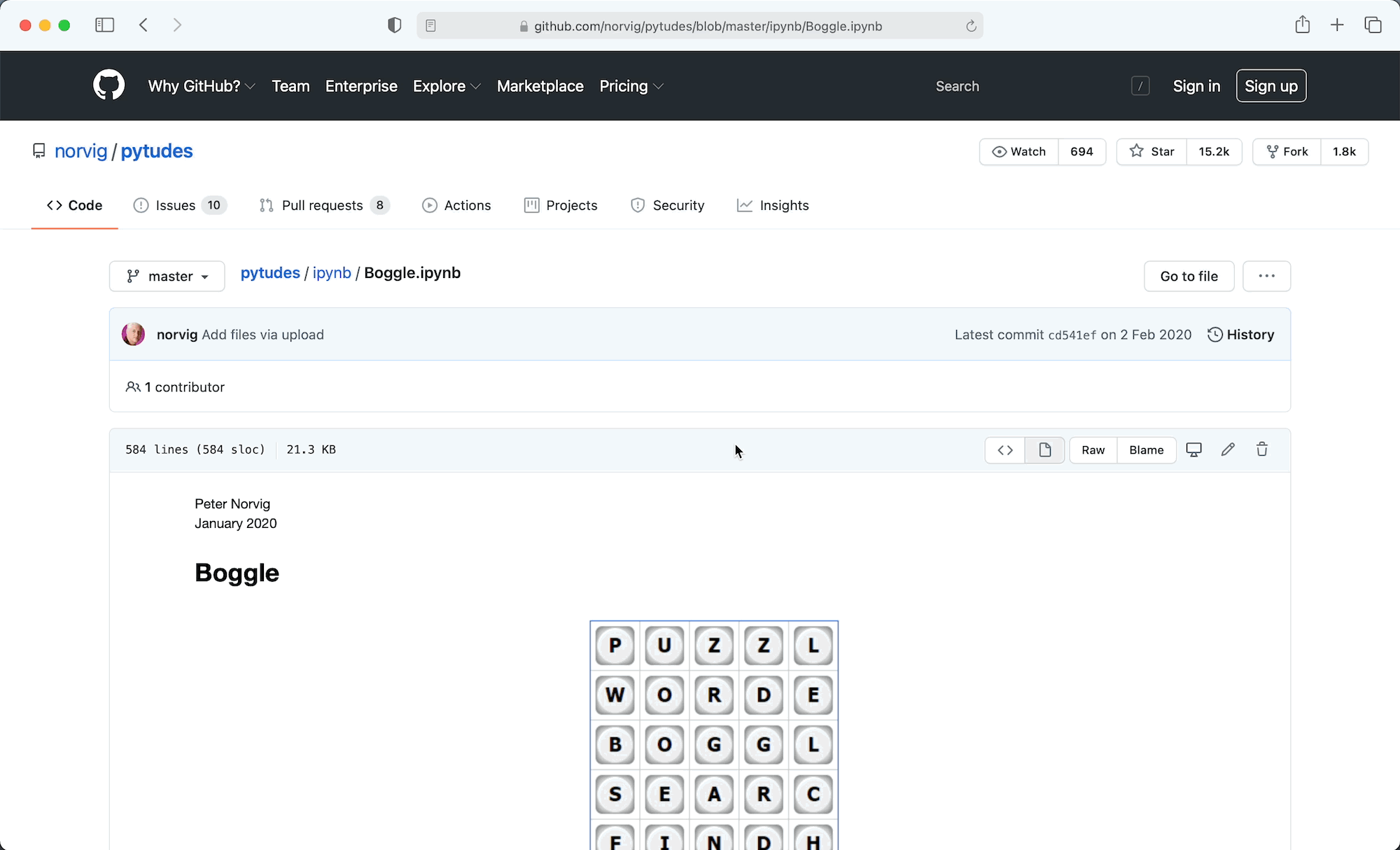The width and height of the screenshot is (1400, 850).
Task: Display the rendered blob document icon
Action: (1045, 450)
